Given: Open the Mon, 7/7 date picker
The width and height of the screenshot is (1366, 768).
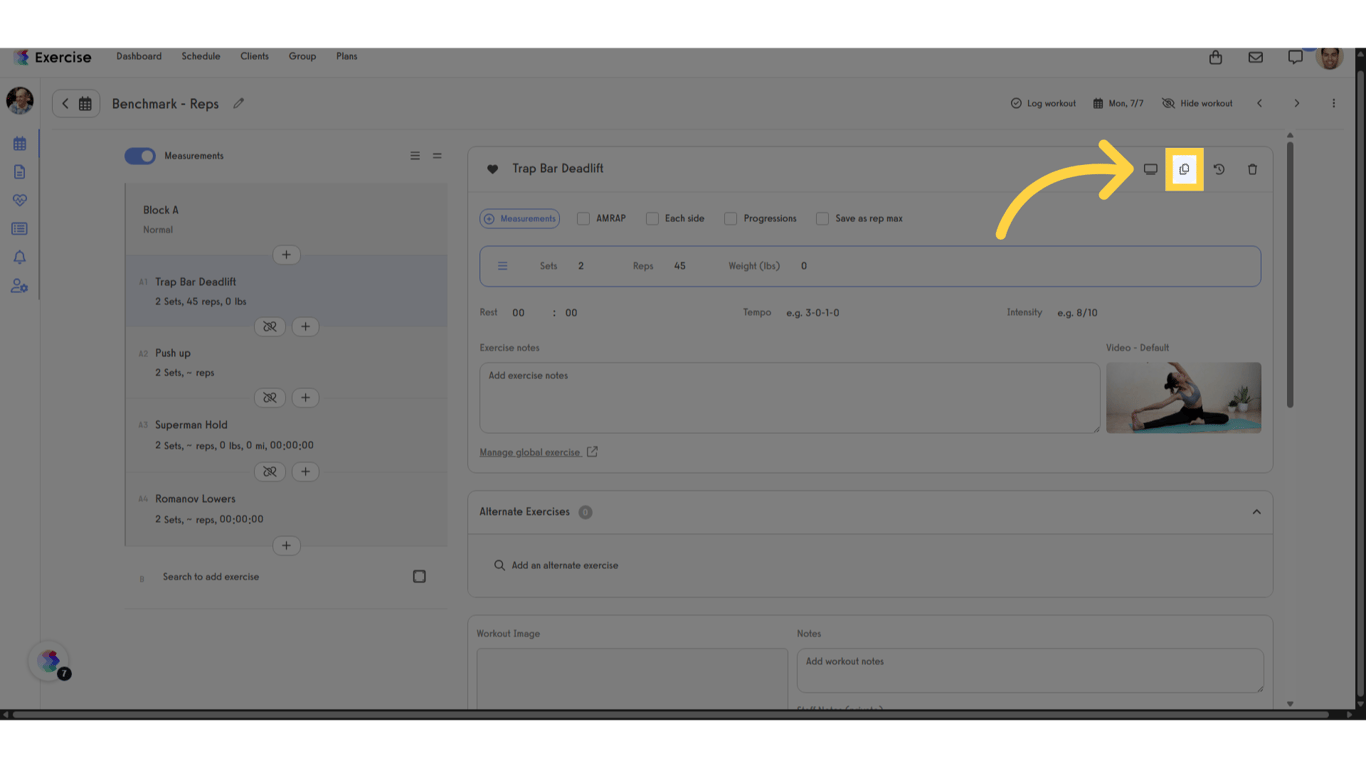Looking at the screenshot, I should [x=1118, y=104].
